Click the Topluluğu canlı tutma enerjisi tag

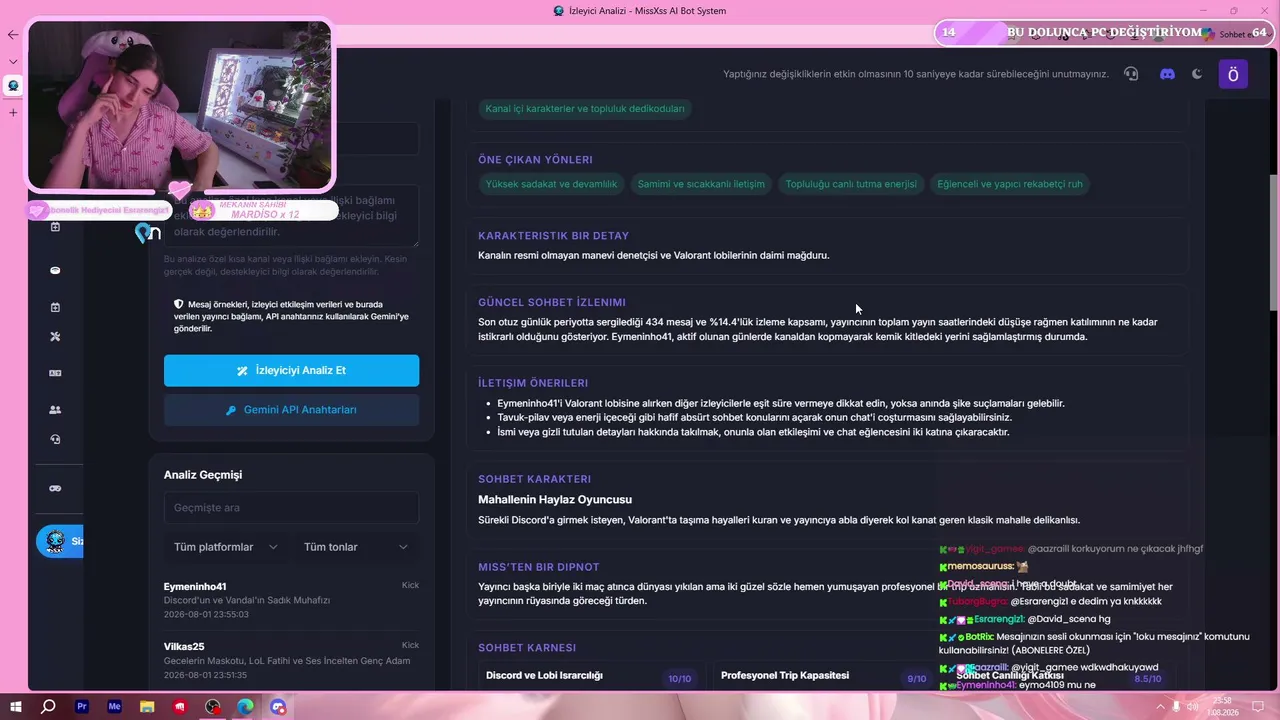(x=851, y=184)
